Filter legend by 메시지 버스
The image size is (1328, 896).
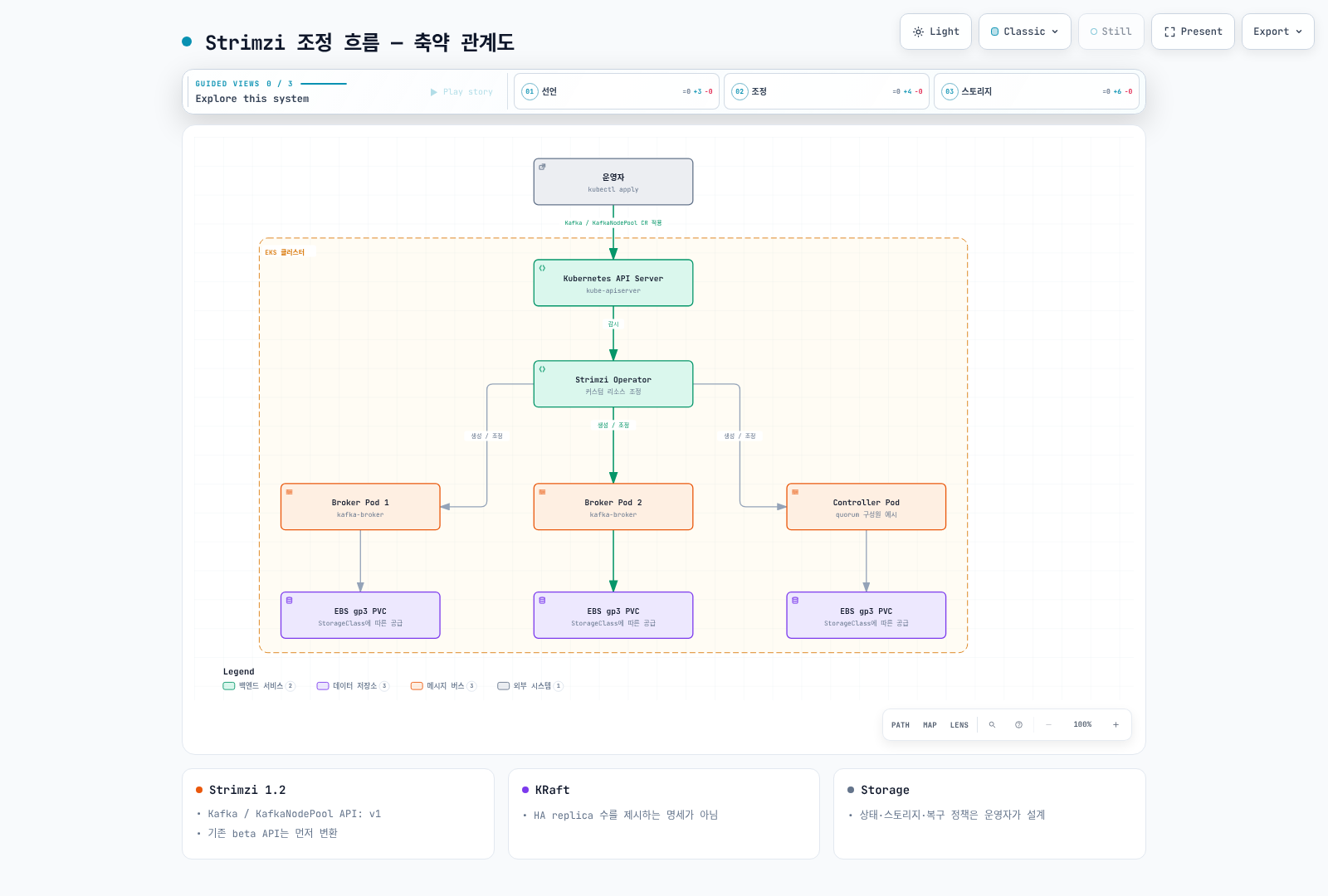[444, 686]
